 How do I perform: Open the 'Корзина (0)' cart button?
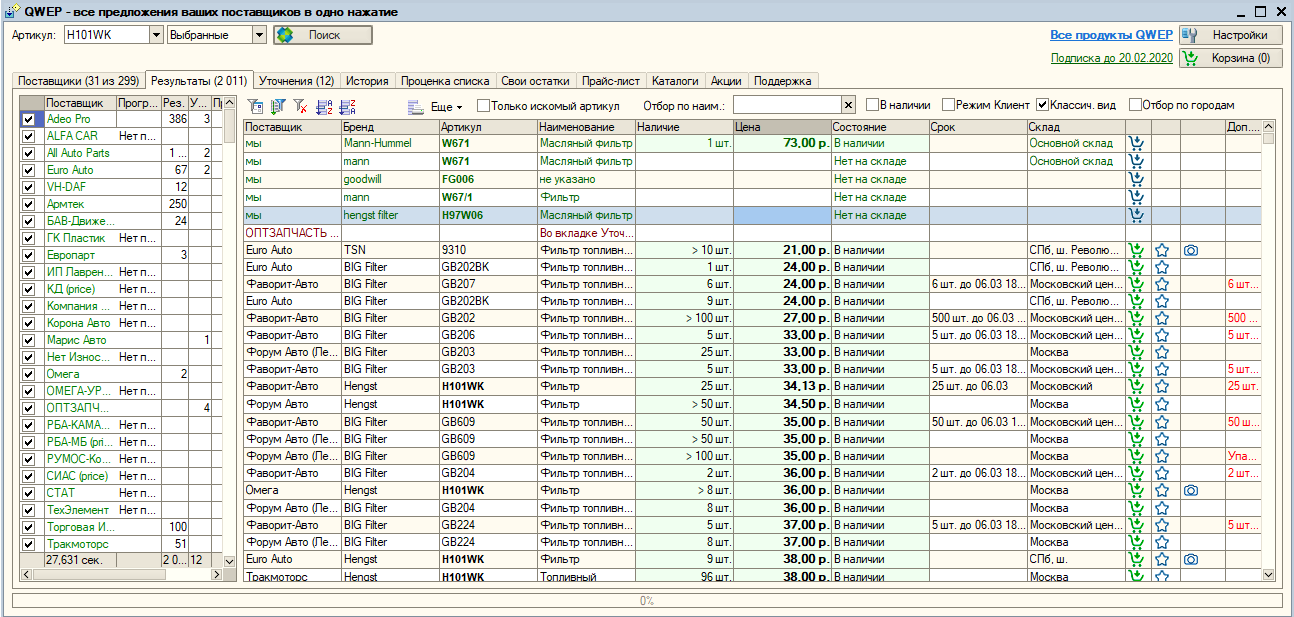tap(1231, 58)
